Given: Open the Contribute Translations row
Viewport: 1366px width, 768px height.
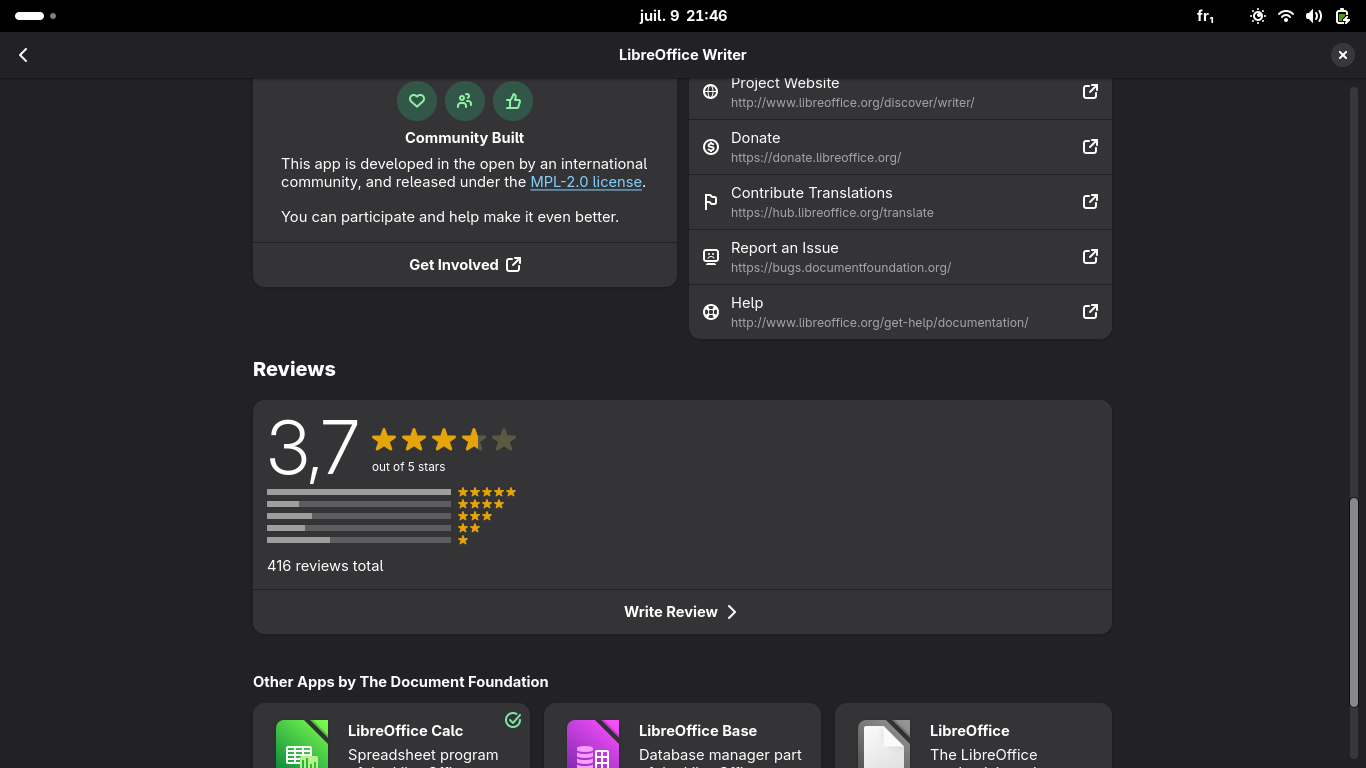Looking at the screenshot, I should coord(900,202).
